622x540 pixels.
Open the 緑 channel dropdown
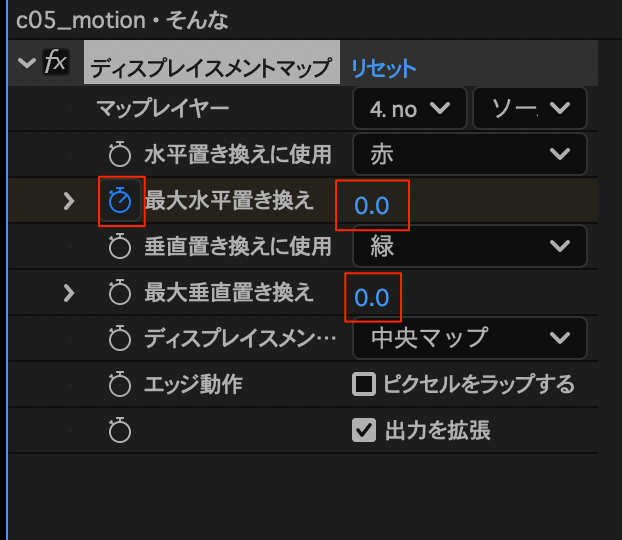click(469, 246)
